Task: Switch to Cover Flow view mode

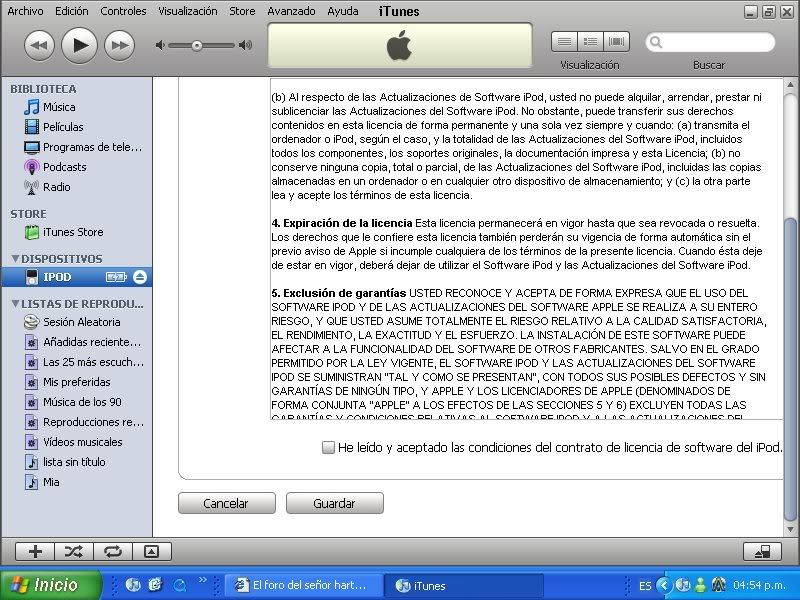Action: click(616, 41)
